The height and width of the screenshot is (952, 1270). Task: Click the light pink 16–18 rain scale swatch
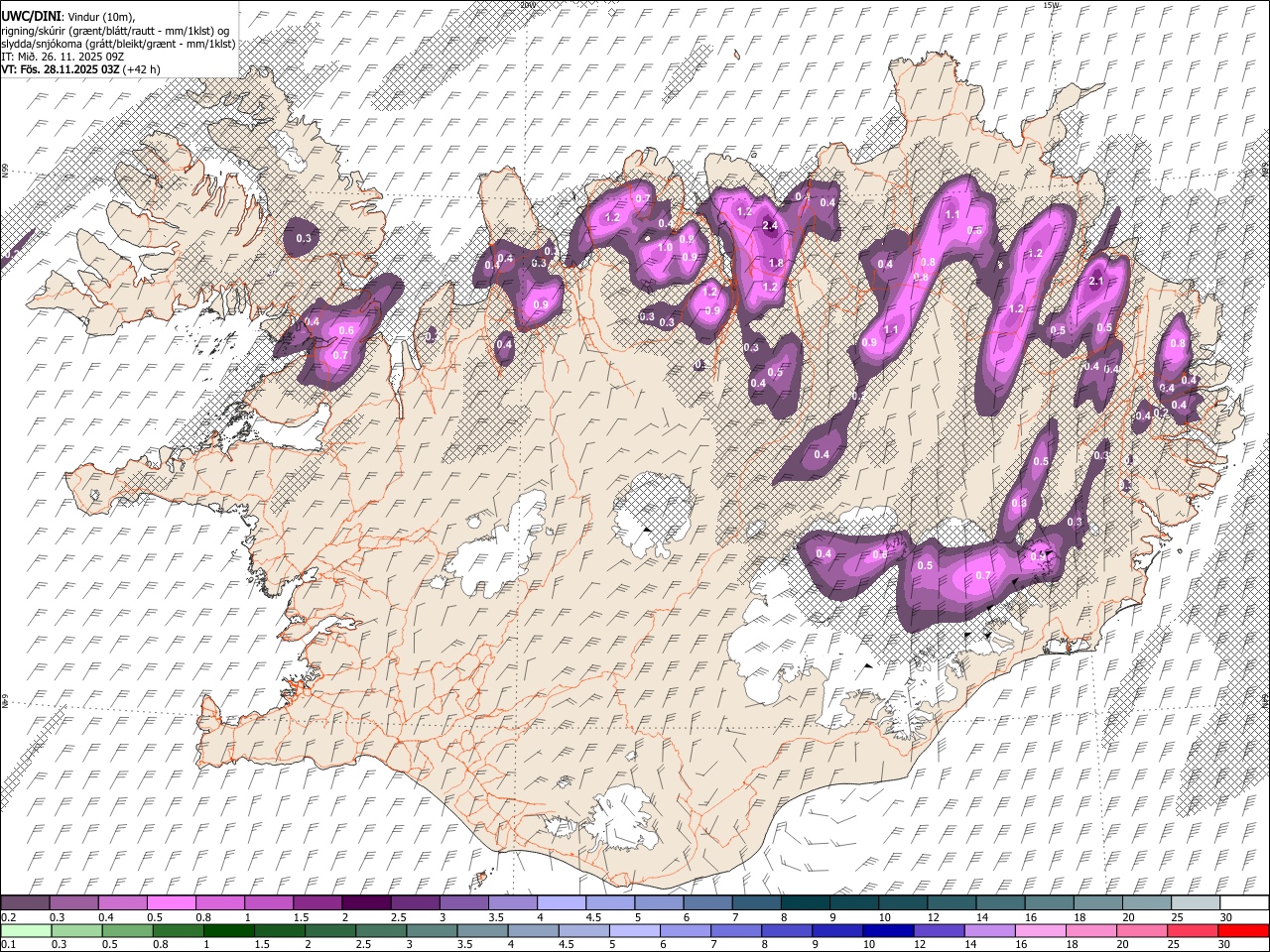[1040, 930]
